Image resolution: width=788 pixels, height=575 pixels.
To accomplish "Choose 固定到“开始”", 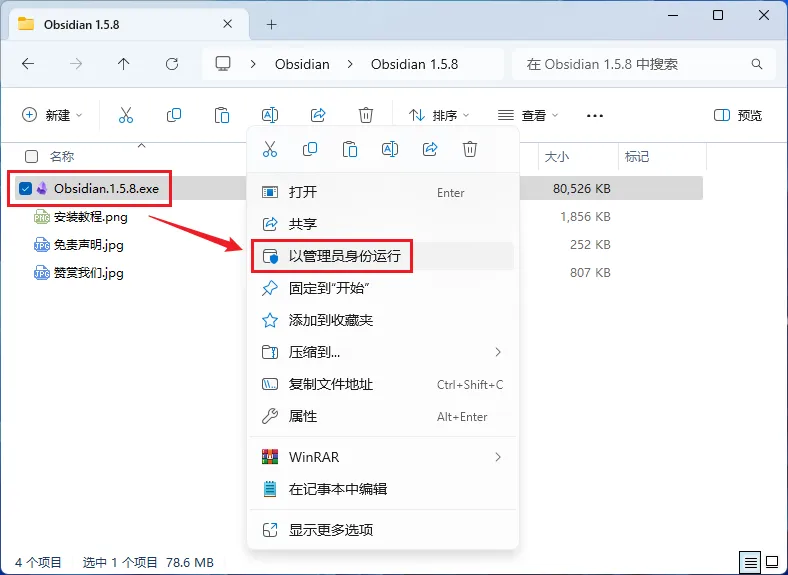I will click(382, 288).
